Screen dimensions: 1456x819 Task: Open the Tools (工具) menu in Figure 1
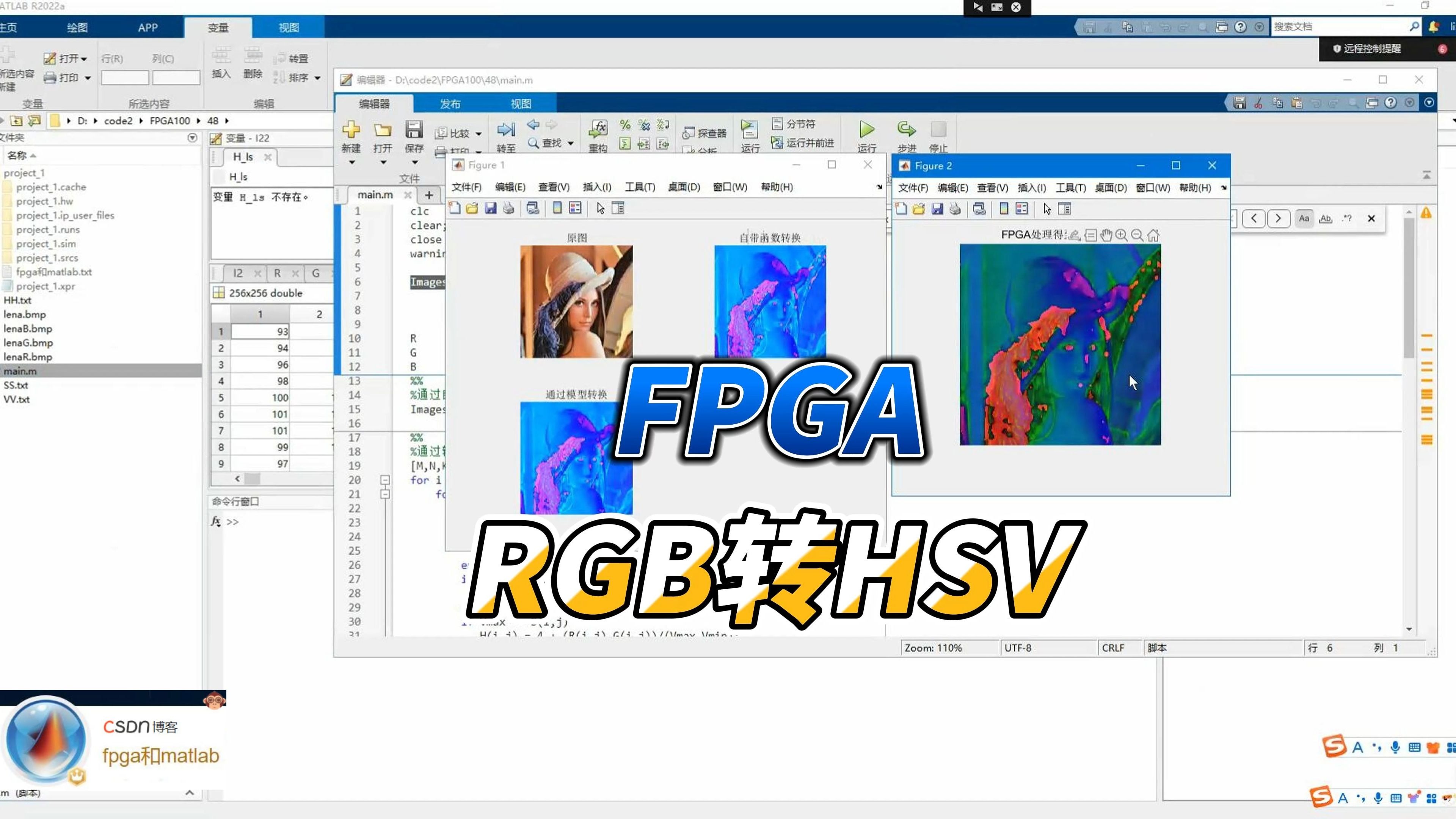click(x=639, y=187)
